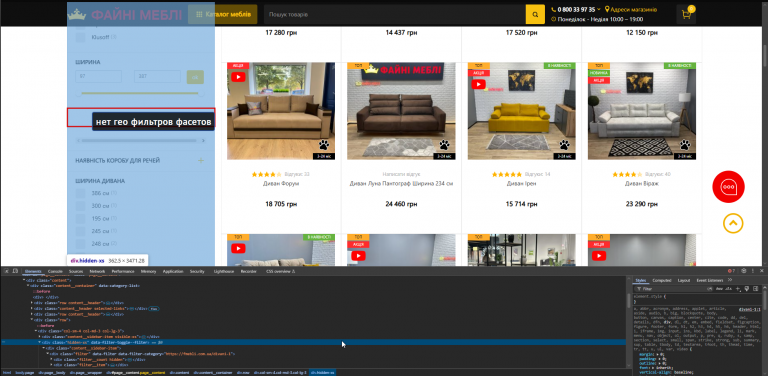
Task: Click the yellow scroll-to-top arrow button
Action: tap(733, 223)
